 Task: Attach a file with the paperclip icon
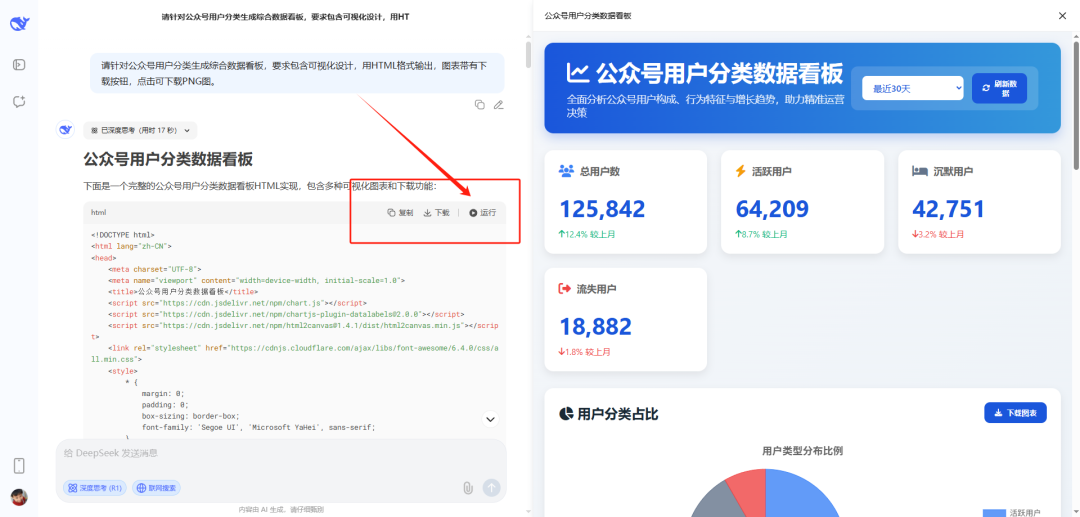468,488
